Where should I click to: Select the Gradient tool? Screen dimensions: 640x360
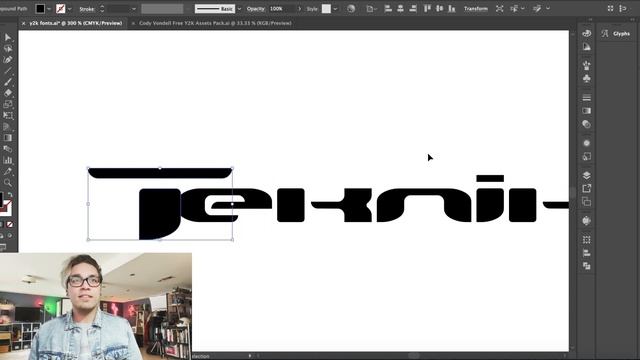[8, 138]
